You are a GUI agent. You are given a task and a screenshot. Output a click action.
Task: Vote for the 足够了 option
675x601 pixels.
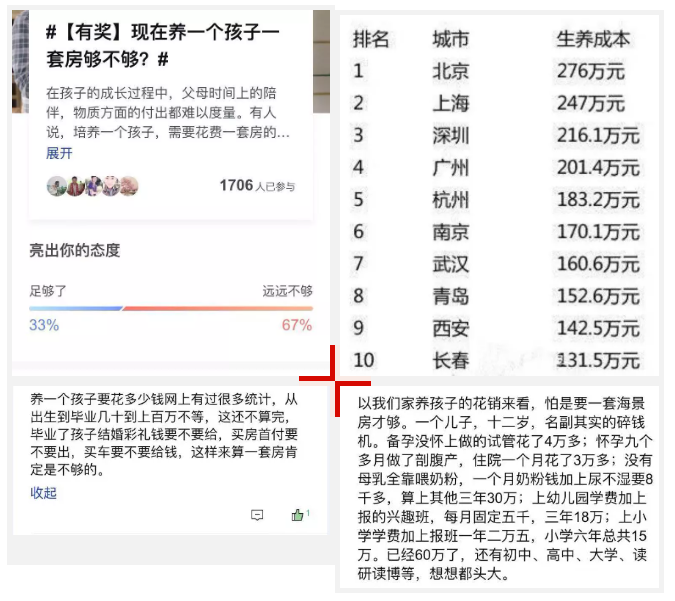46,291
